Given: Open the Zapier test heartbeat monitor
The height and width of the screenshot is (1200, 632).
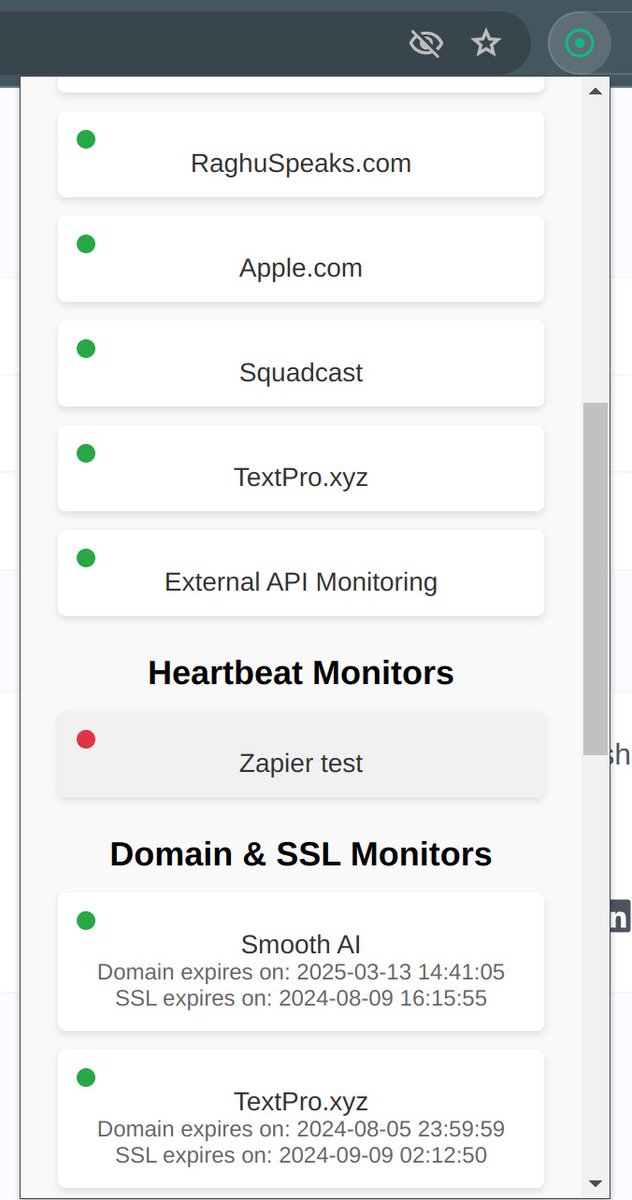Looking at the screenshot, I should click(301, 754).
